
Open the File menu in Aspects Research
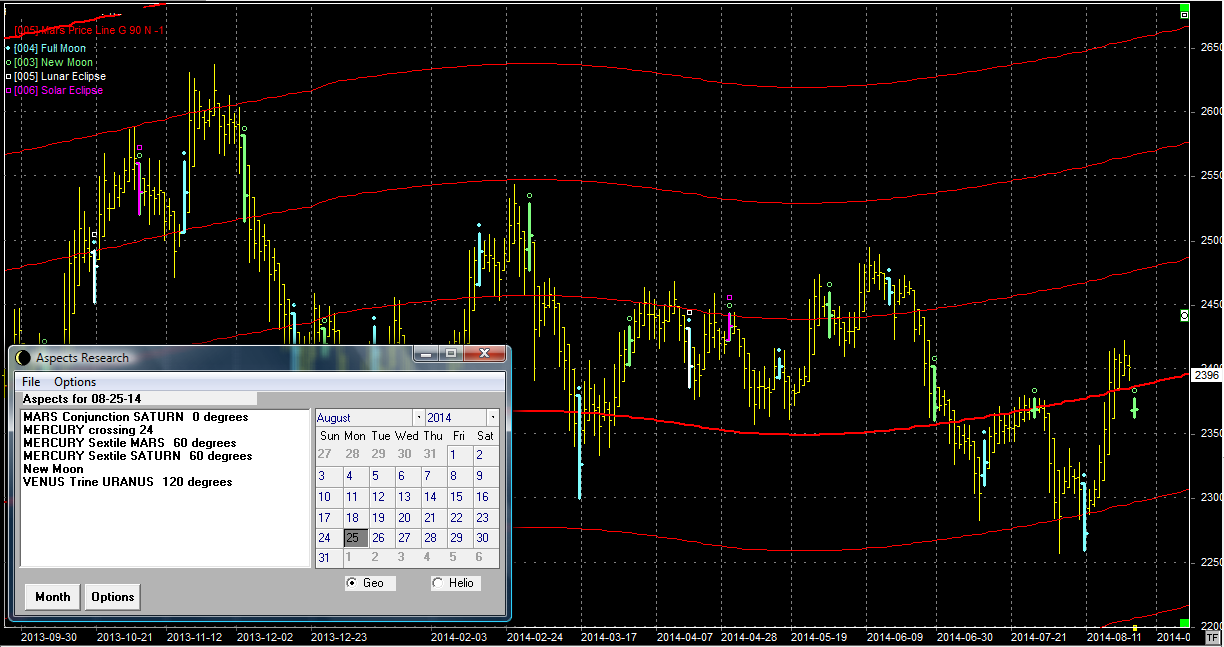pyautogui.click(x=31, y=382)
